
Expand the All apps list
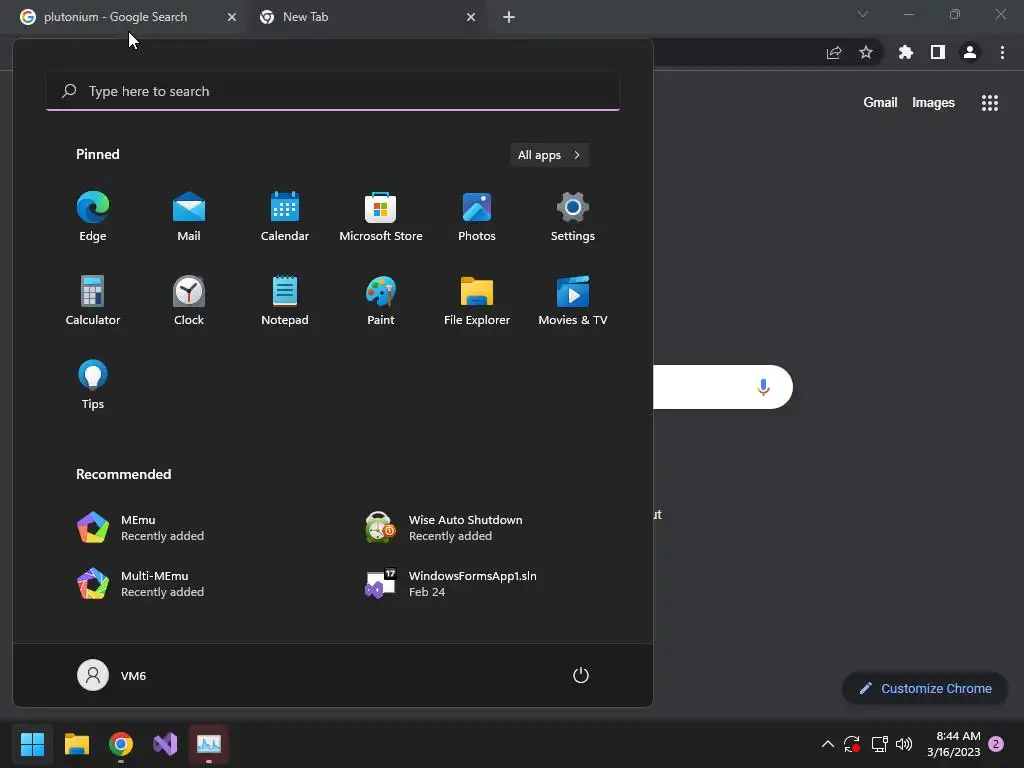coord(549,155)
